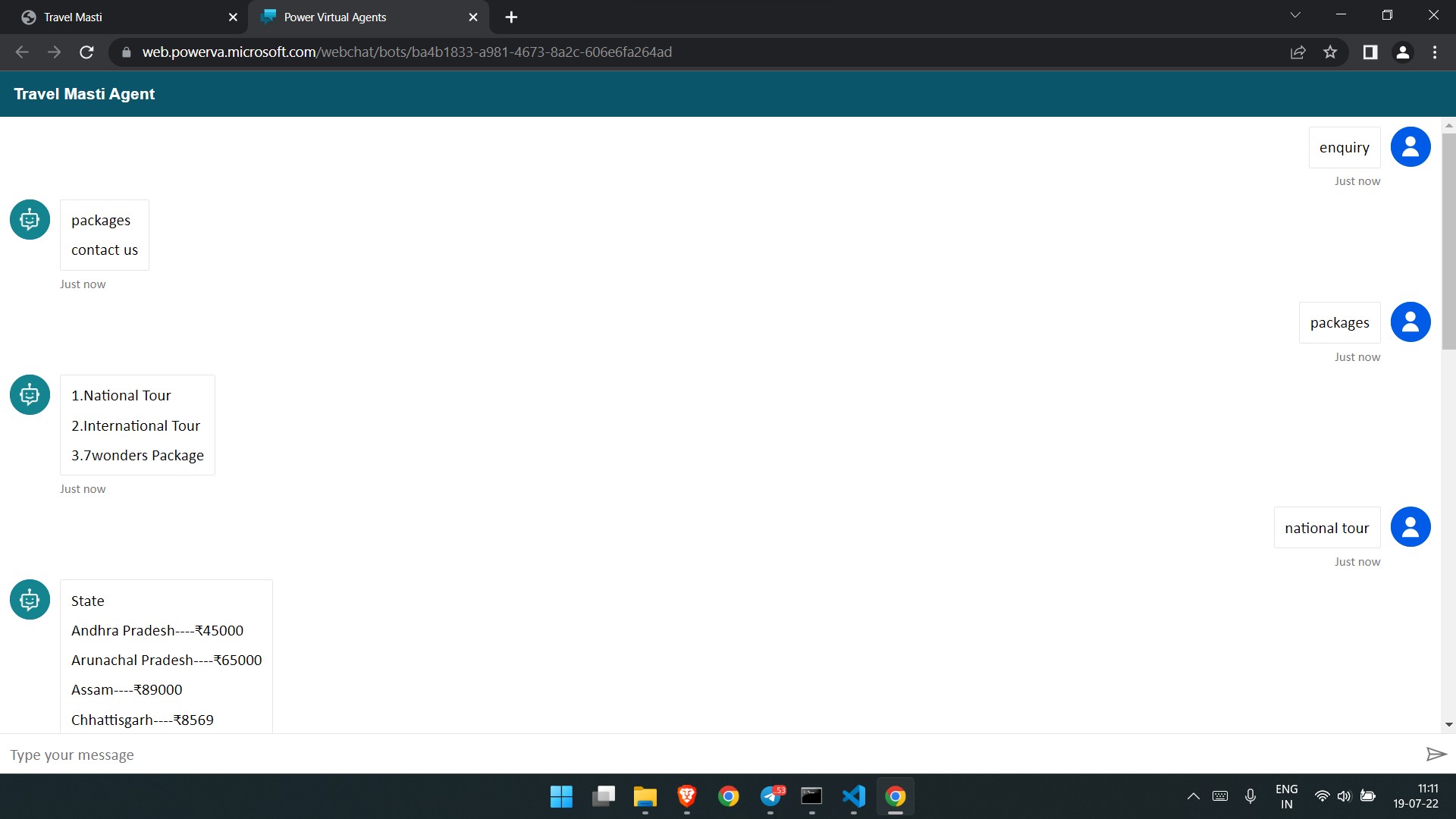Close the Power Virtual Agents tab
This screenshot has height=819, width=1456.
coord(473,17)
